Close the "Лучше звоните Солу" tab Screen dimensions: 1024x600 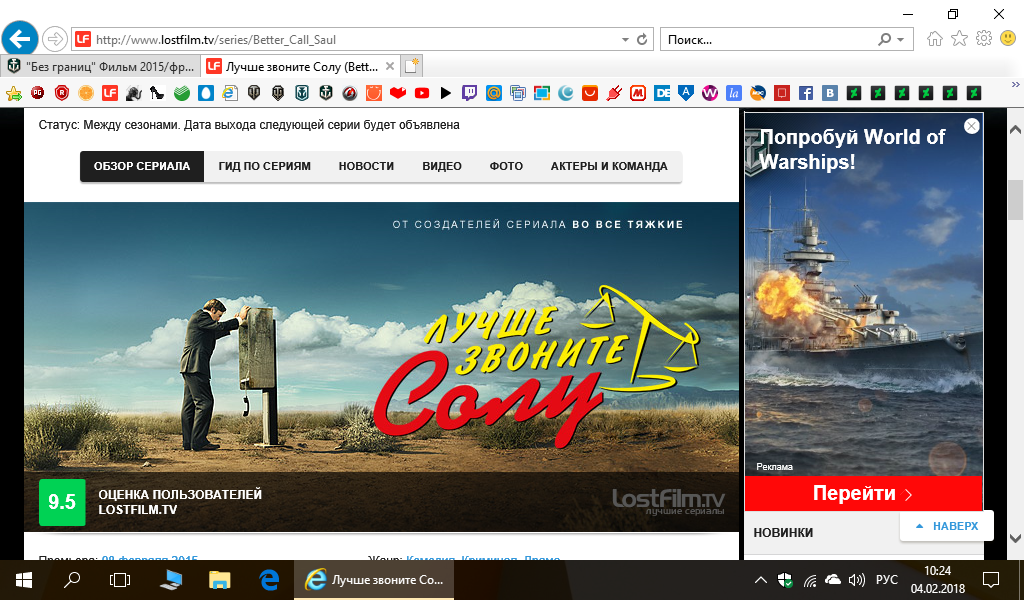tap(390, 66)
